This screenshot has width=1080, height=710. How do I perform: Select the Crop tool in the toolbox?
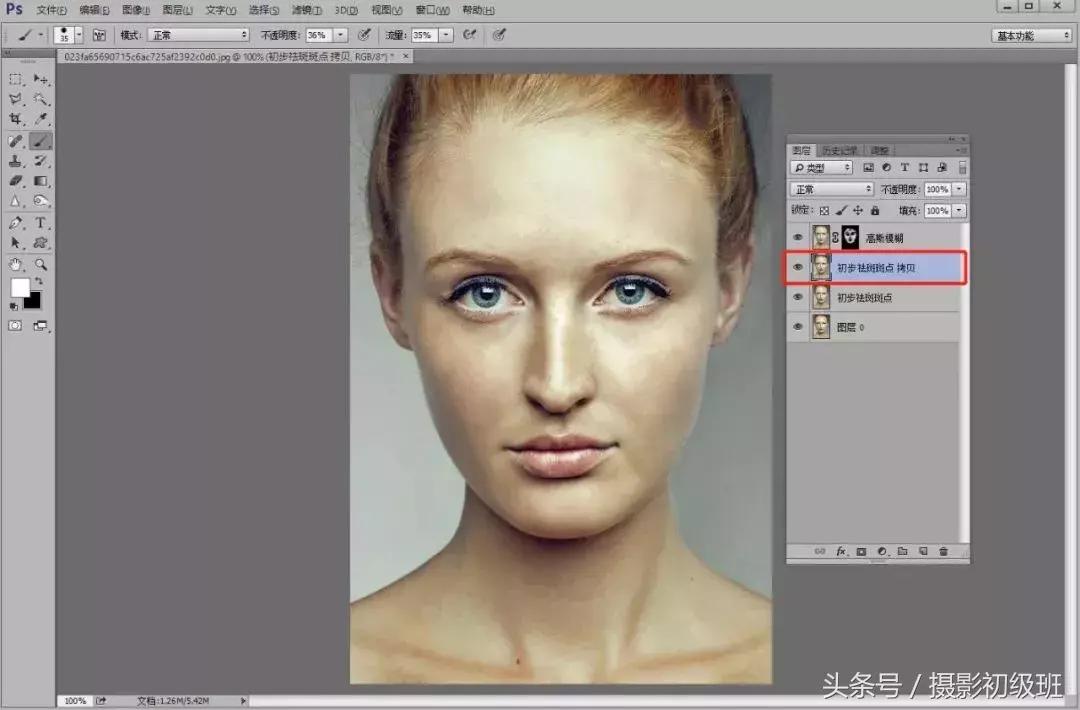click(16, 119)
